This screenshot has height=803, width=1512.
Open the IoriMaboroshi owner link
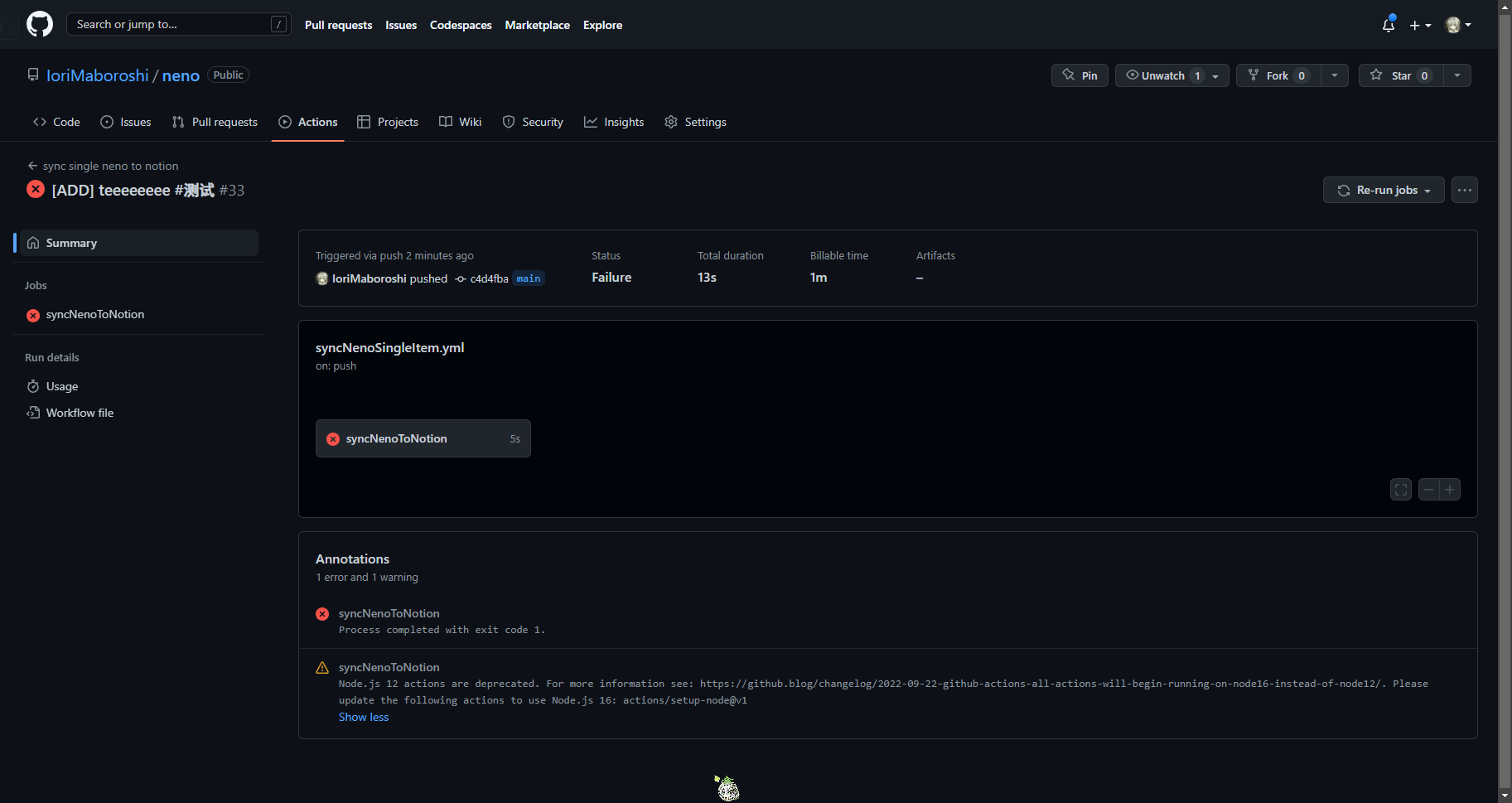coord(97,75)
